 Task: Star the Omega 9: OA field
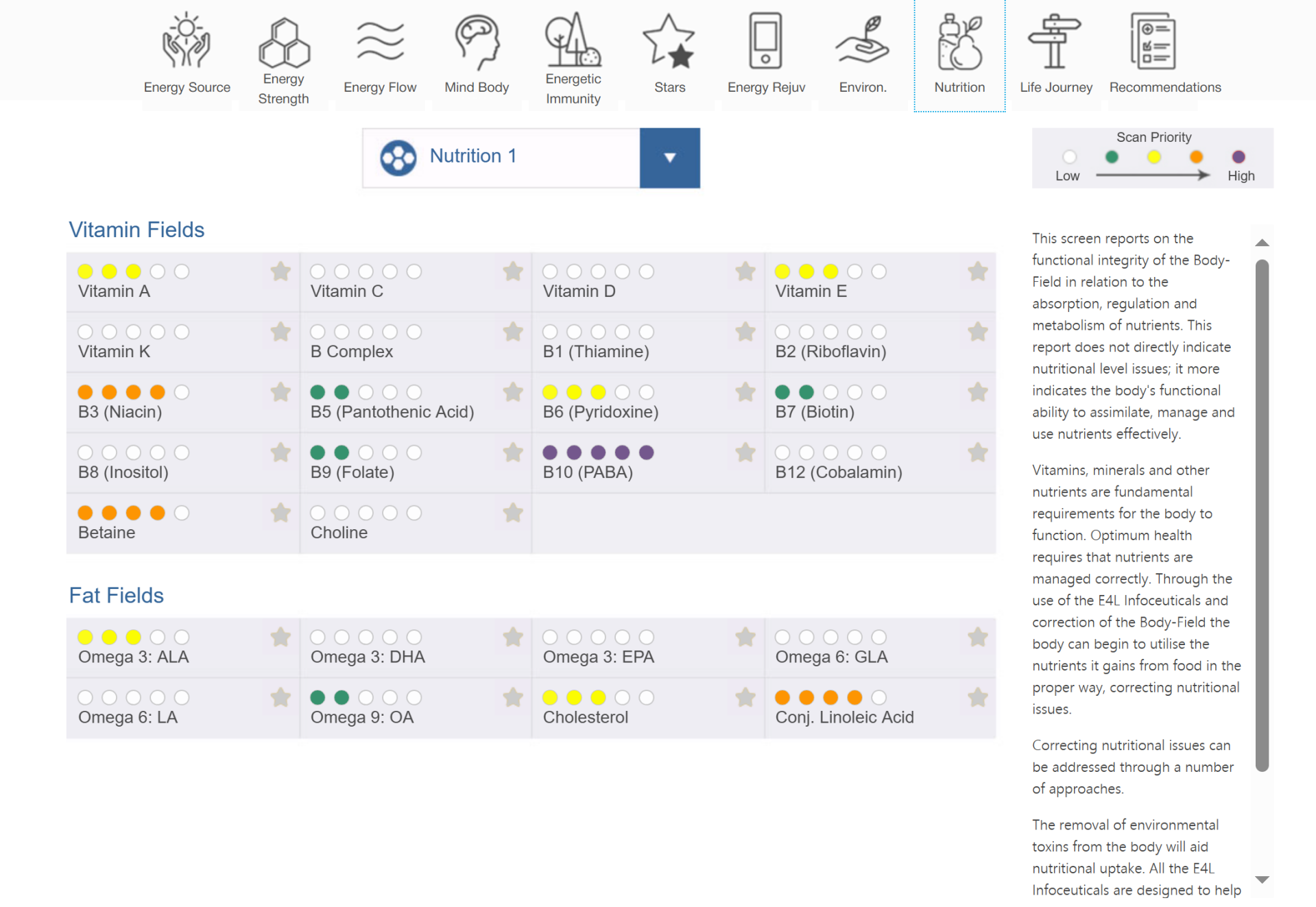click(x=513, y=697)
